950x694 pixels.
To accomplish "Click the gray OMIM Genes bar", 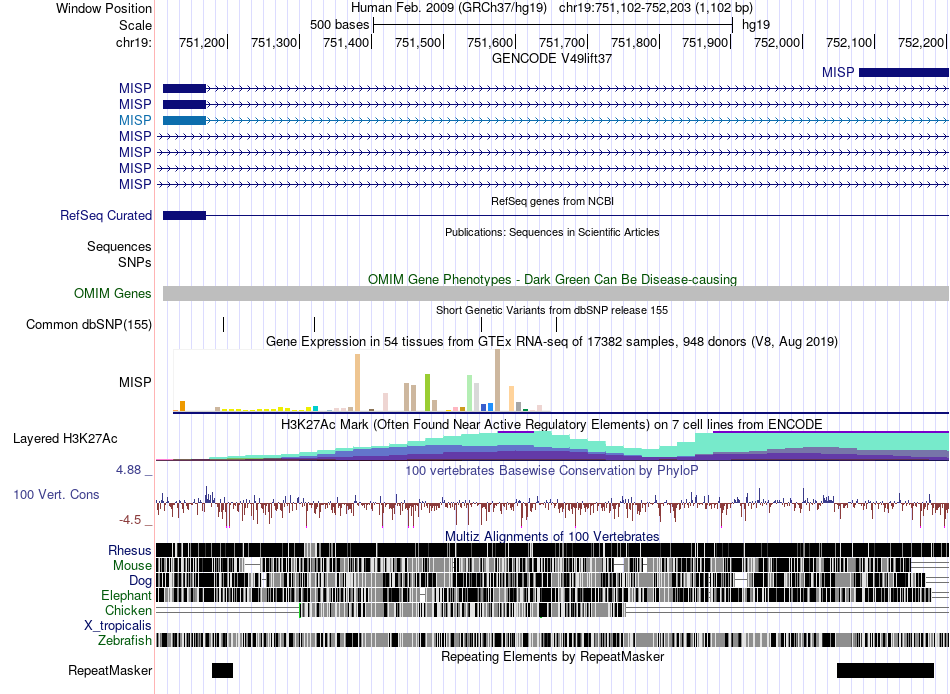I will (x=556, y=293).
